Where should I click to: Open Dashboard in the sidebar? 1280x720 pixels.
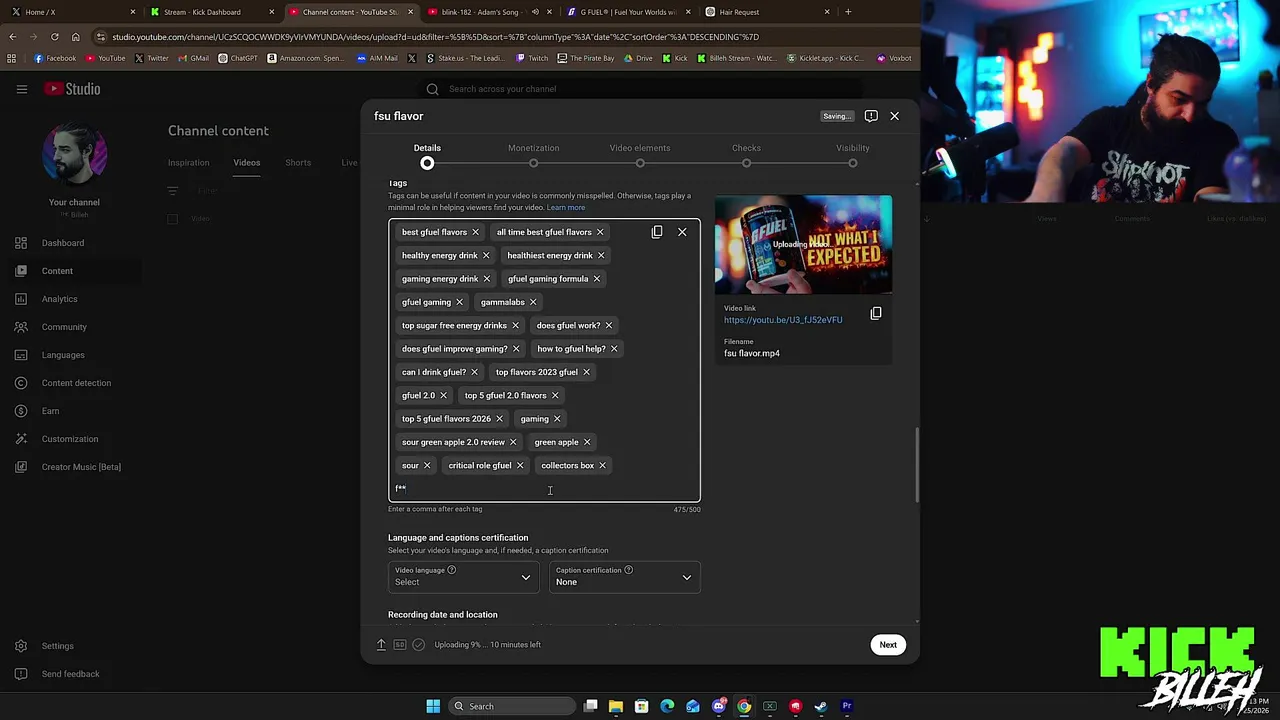pyautogui.click(x=63, y=243)
